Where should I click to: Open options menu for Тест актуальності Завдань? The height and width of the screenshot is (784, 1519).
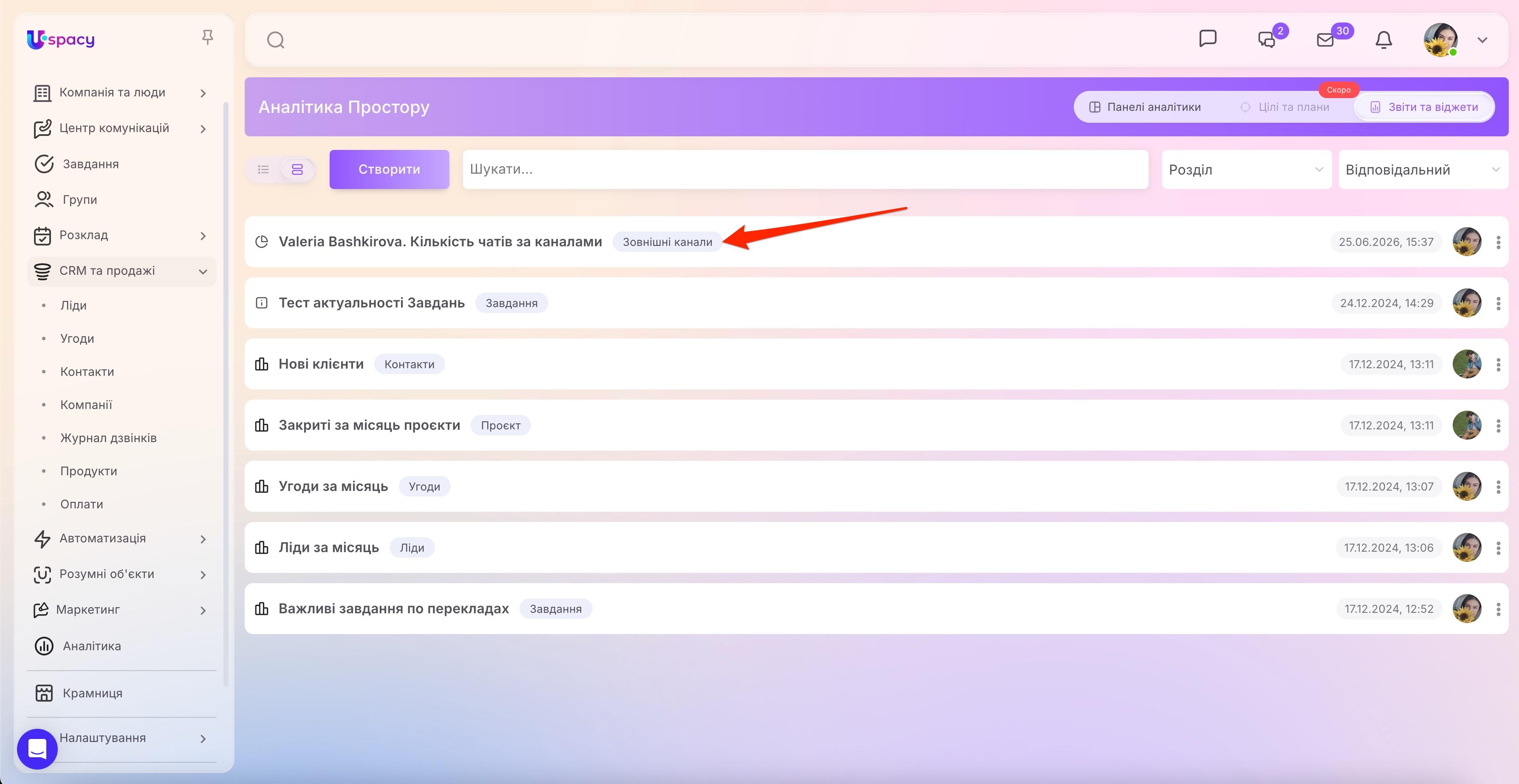(x=1498, y=304)
